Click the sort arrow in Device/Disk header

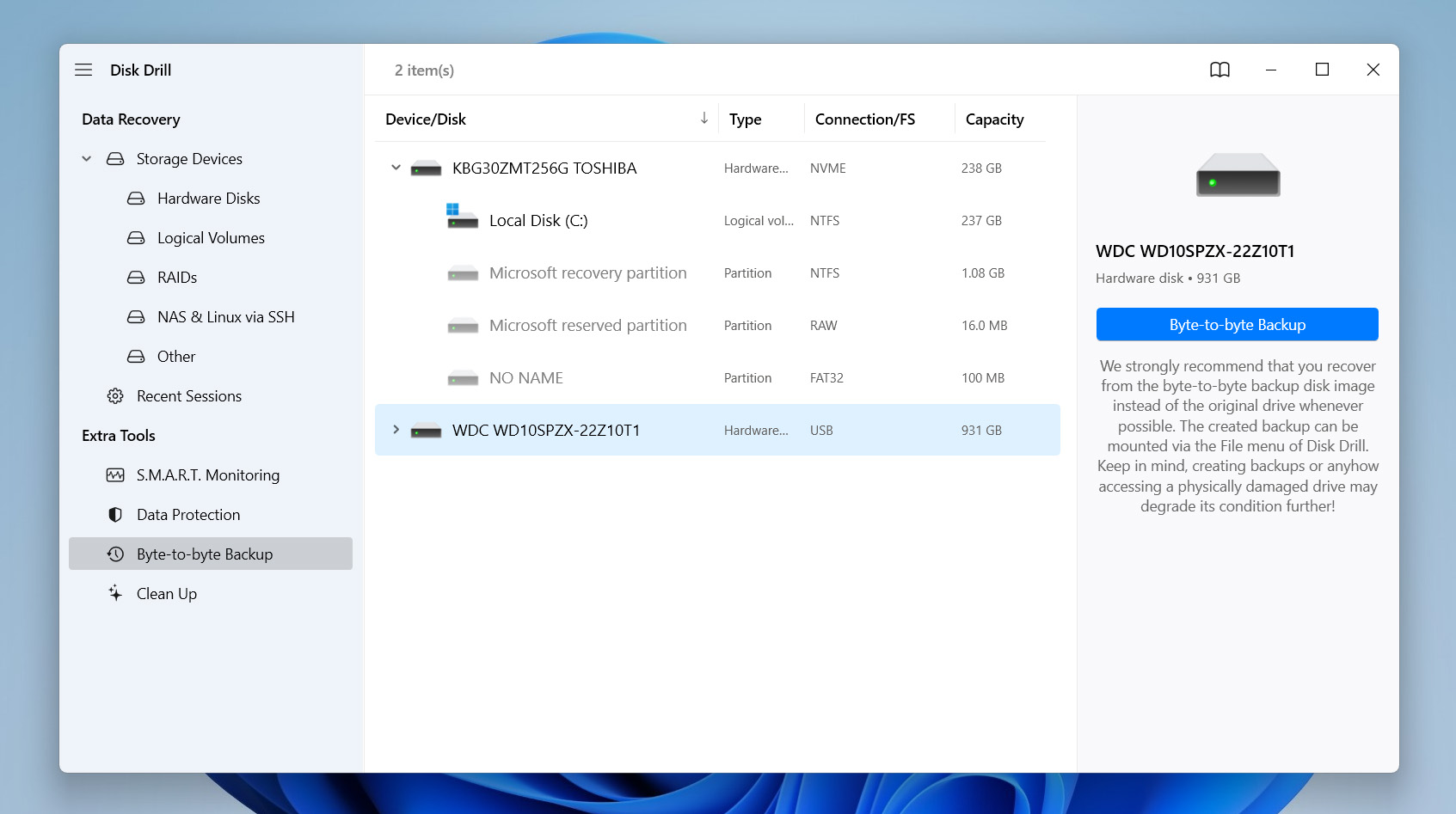704,118
